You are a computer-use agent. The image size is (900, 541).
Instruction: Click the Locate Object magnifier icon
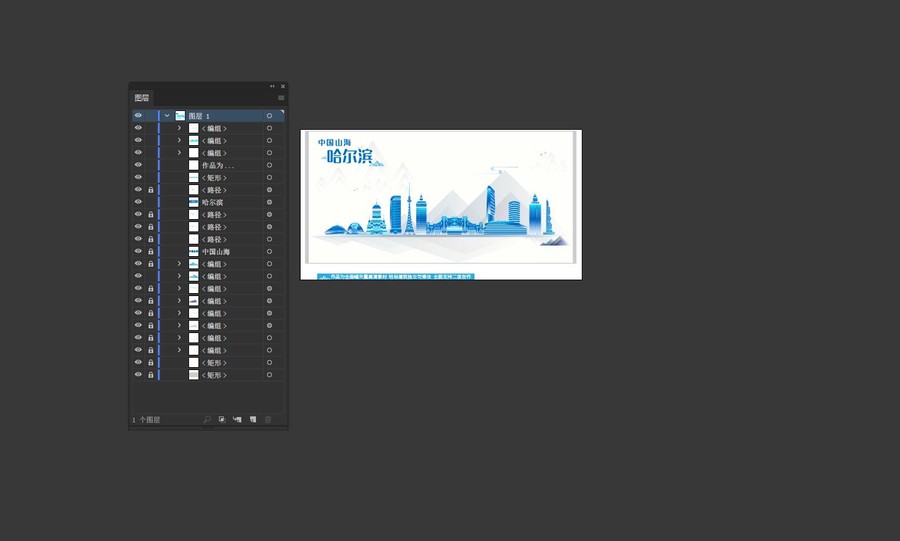pyautogui.click(x=207, y=419)
